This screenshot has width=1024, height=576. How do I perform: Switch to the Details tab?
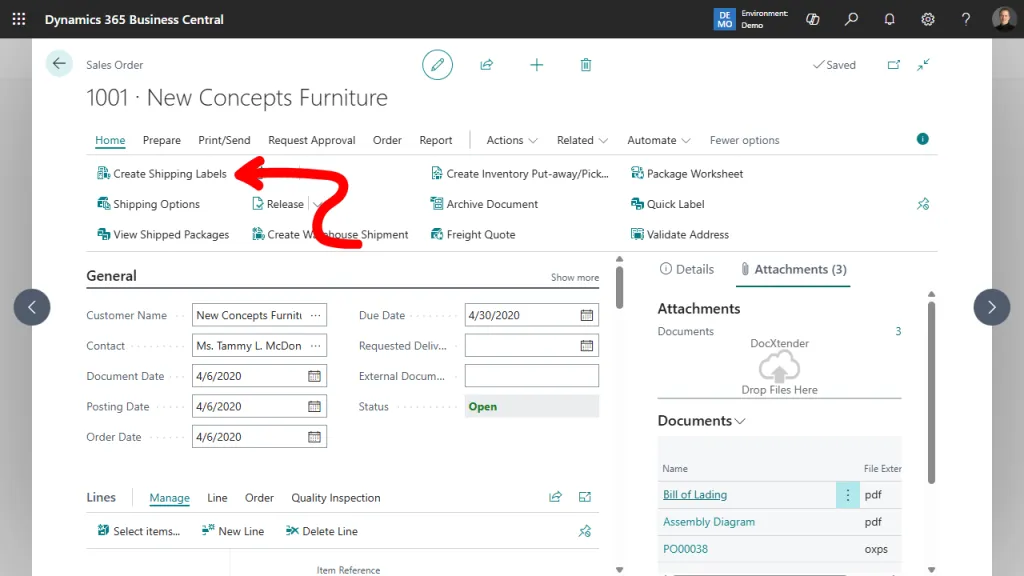coord(687,269)
